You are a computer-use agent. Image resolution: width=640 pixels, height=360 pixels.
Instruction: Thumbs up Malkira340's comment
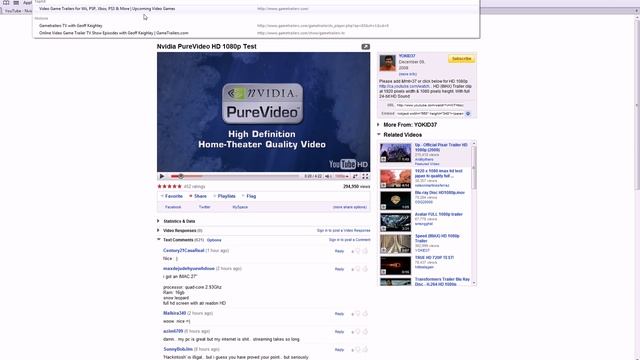365,313
